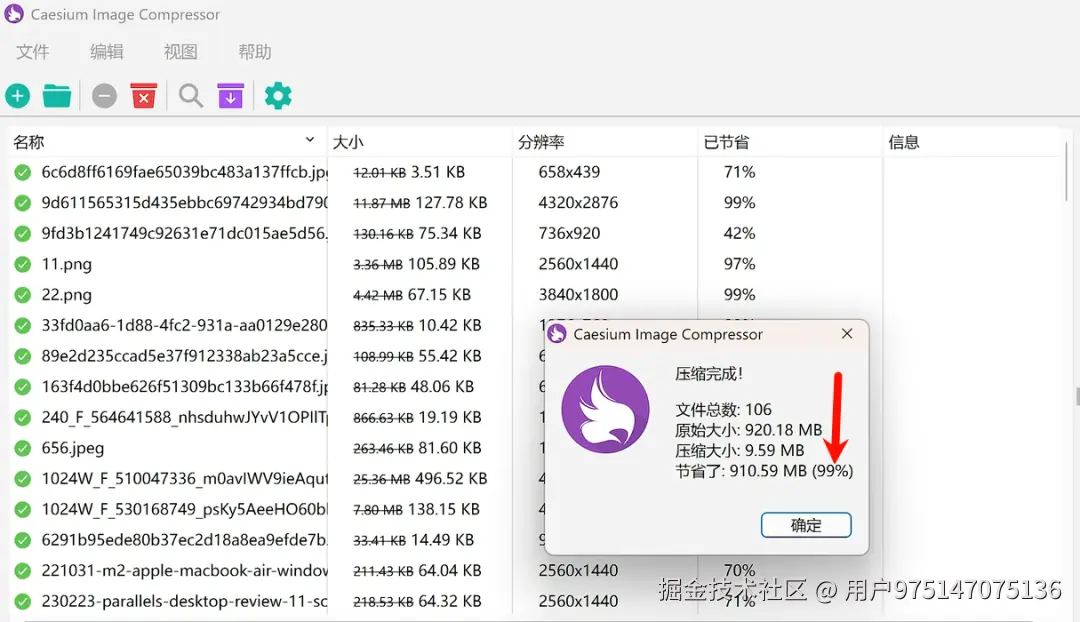Confirm the dialog with 确定 button
The width and height of the screenshot is (1080, 622).
[x=806, y=526]
